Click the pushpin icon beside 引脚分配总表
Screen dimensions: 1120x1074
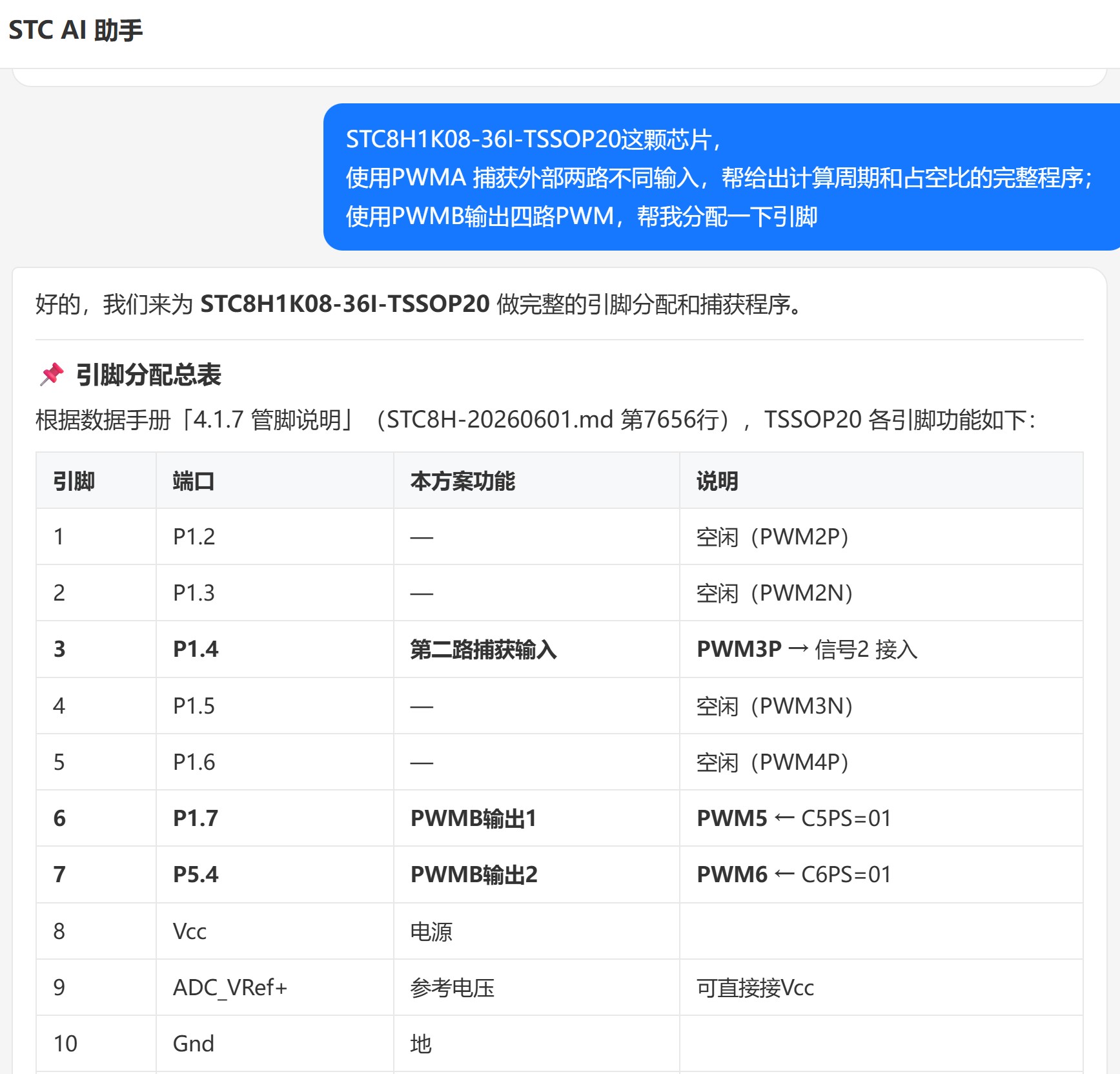[x=52, y=374]
